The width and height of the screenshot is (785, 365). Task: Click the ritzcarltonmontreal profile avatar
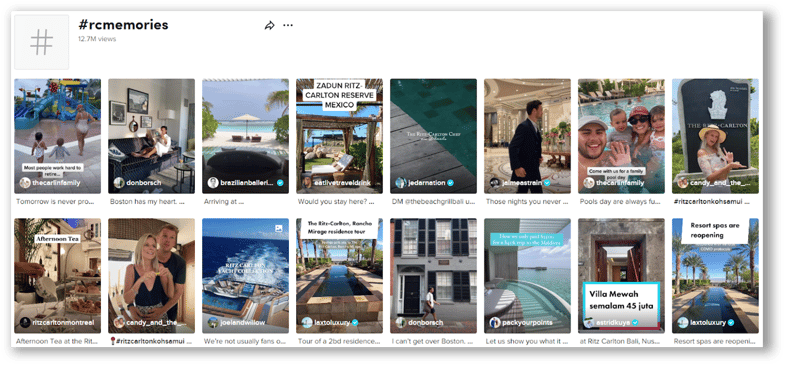pos(25,322)
